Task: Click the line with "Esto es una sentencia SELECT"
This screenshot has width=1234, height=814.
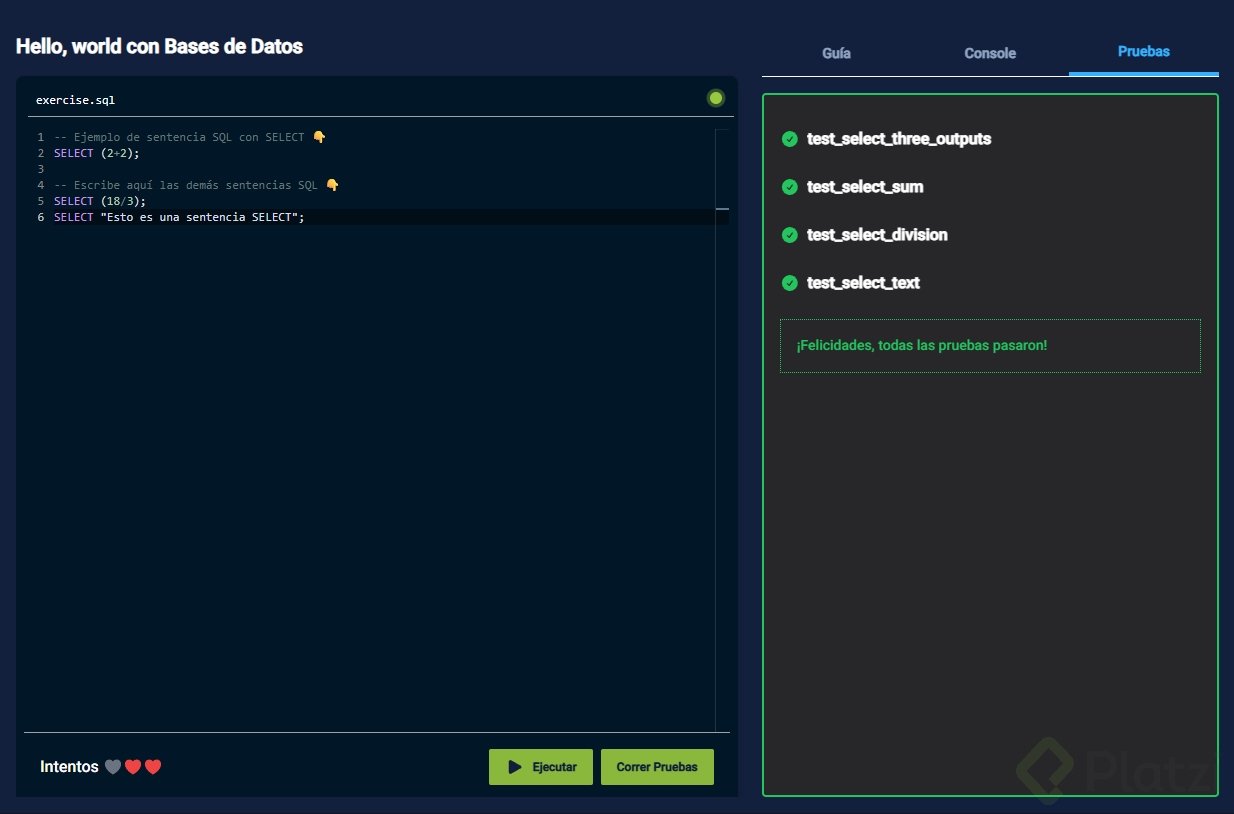Action: click(179, 217)
